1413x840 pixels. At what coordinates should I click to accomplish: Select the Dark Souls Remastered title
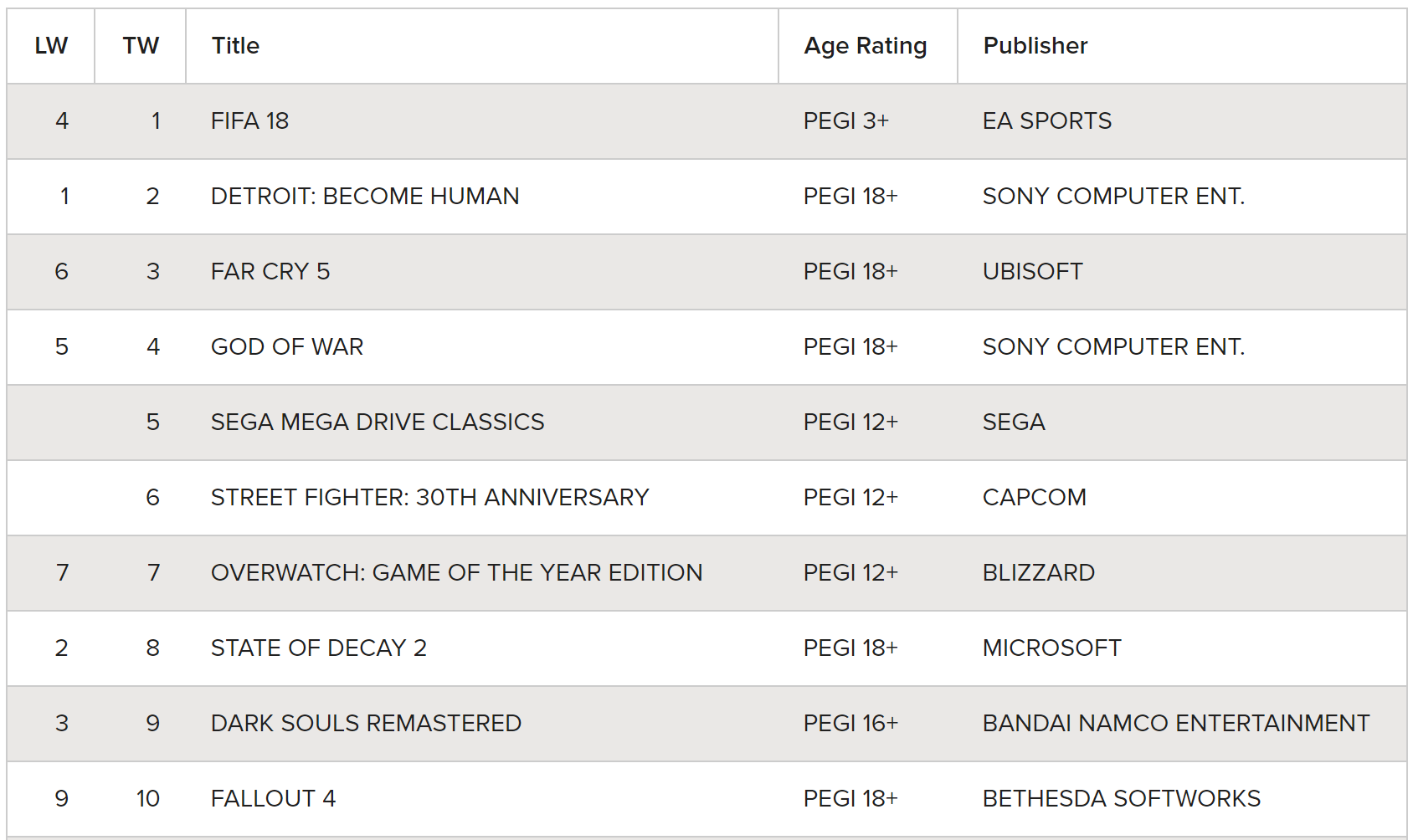coord(366,724)
